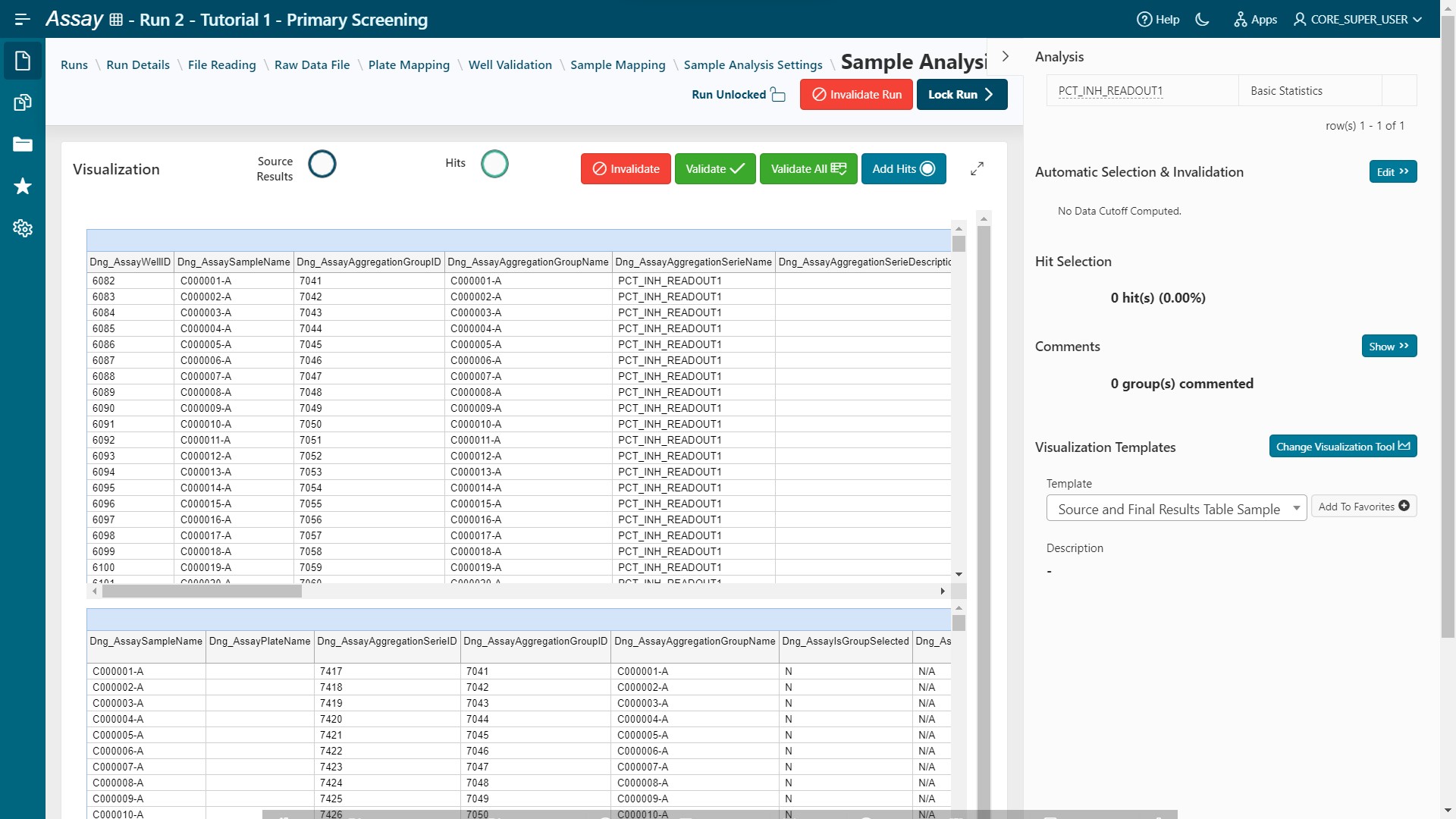Screen dimensions: 1456x819
Task: Select C000019-A group name in upper table
Action: click(529, 567)
